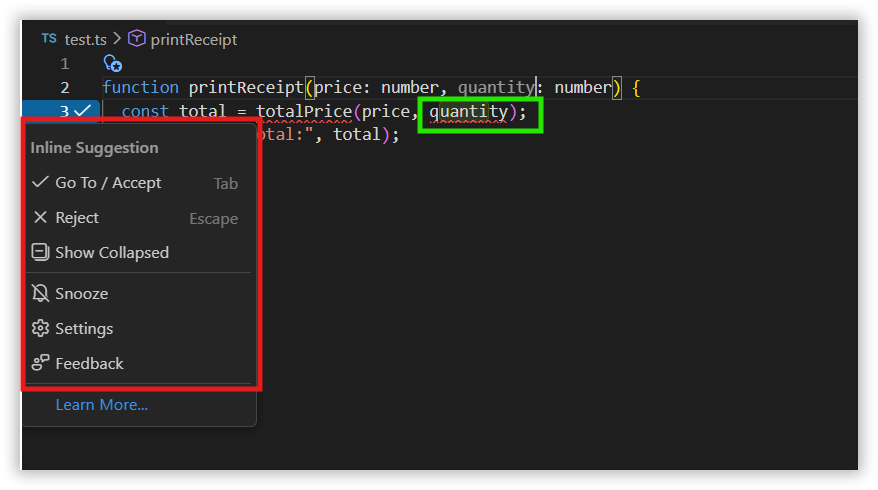Viewport: 878px width, 490px height.
Task: Click the TS file type icon
Action: coord(49,38)
